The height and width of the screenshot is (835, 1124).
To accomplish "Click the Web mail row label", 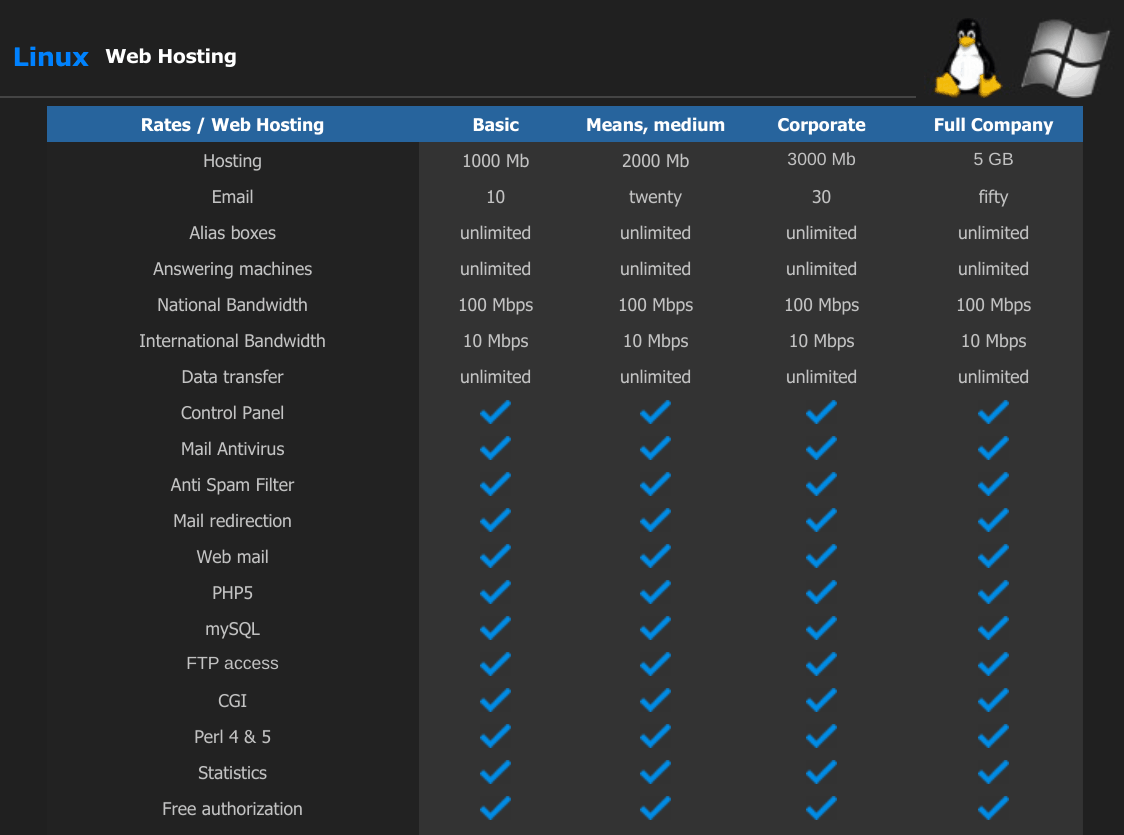I will pos(232,556).
